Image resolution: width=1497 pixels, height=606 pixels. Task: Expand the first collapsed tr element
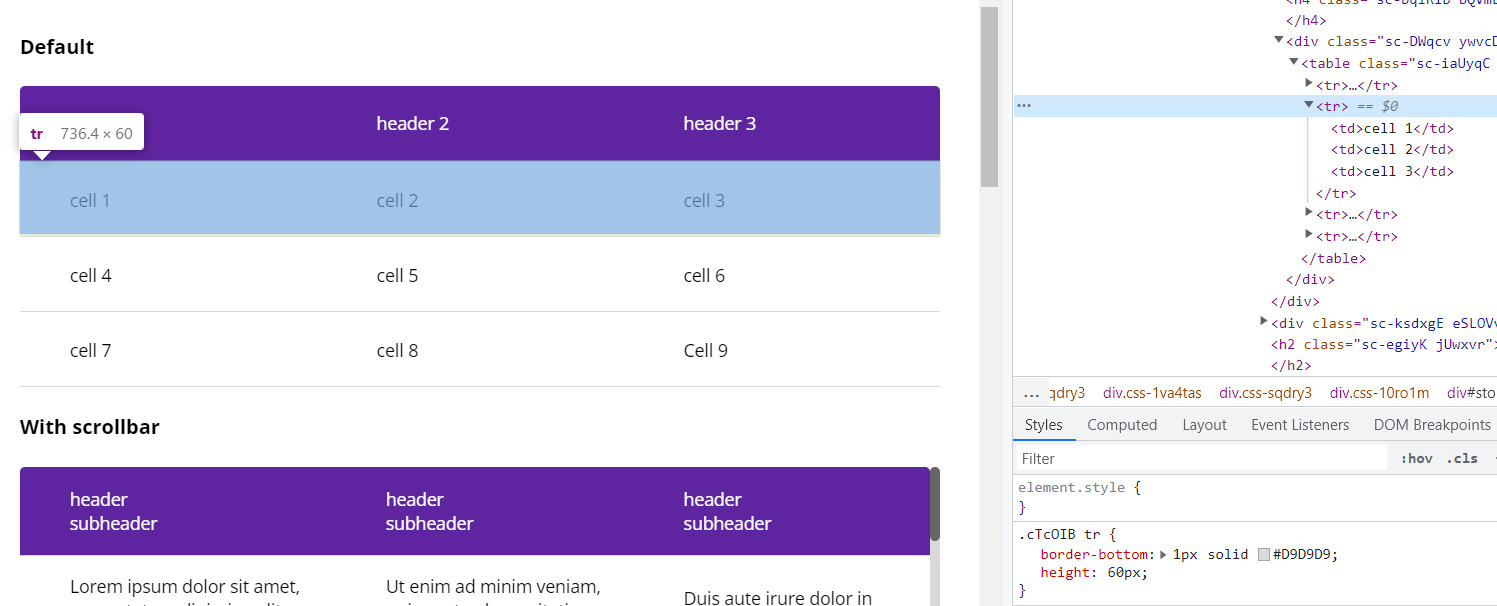(x=1309, y=84)
